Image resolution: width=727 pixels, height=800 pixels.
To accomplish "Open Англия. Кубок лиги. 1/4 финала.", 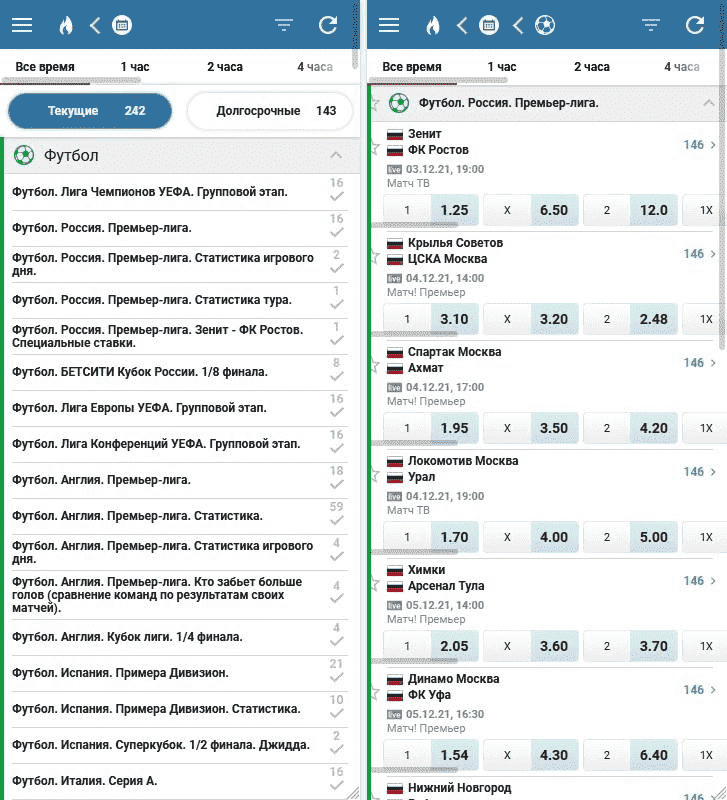I will point(180,637).
